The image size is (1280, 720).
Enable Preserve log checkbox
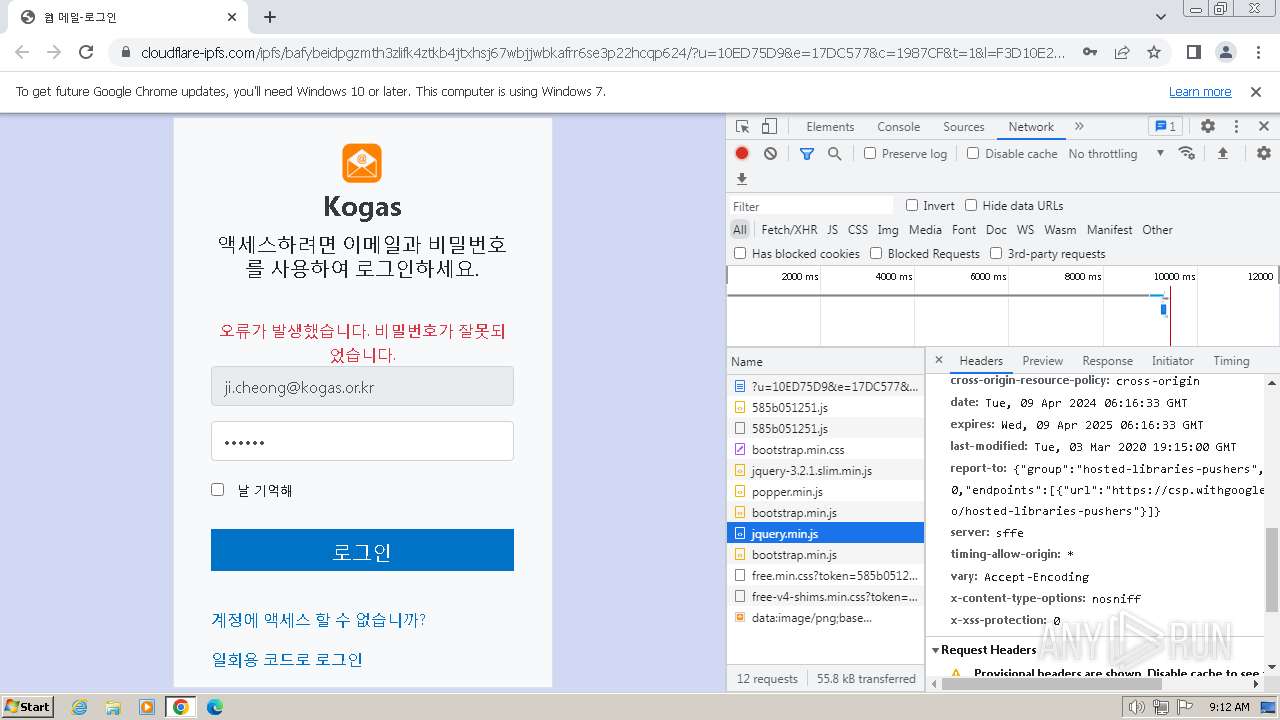[870, 153]
